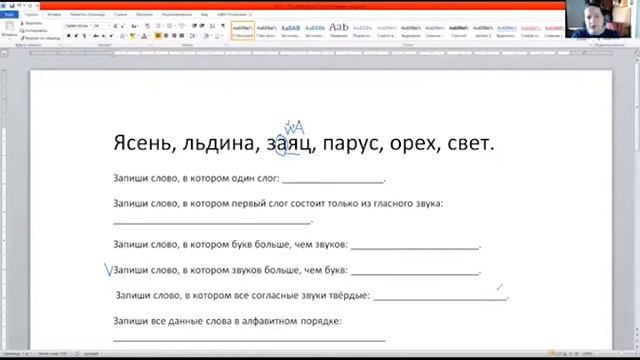This screenshot has height=360, width=640.
Task: Toggle bold formatting
Action: [69, 36]
